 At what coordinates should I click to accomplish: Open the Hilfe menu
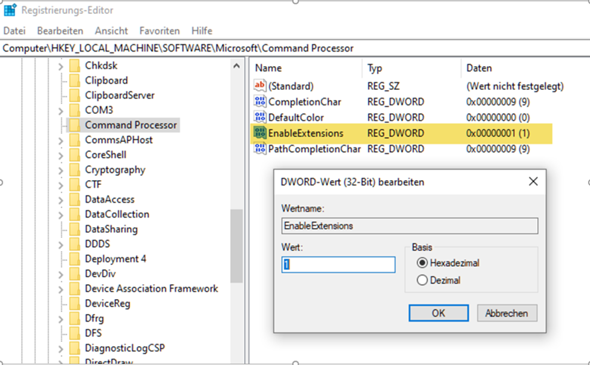[x=202, y=31]
